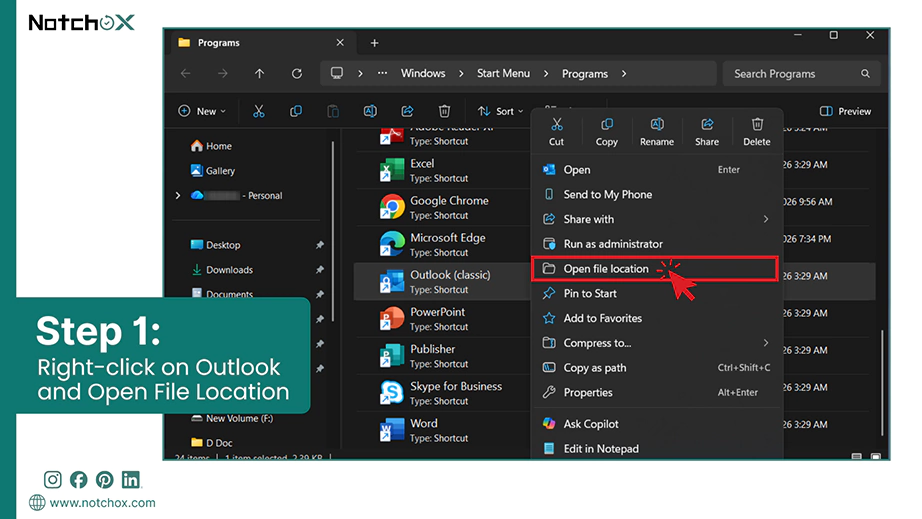Click Delete at the top of the context menu
922x519 pixels.
pos(757,132)
